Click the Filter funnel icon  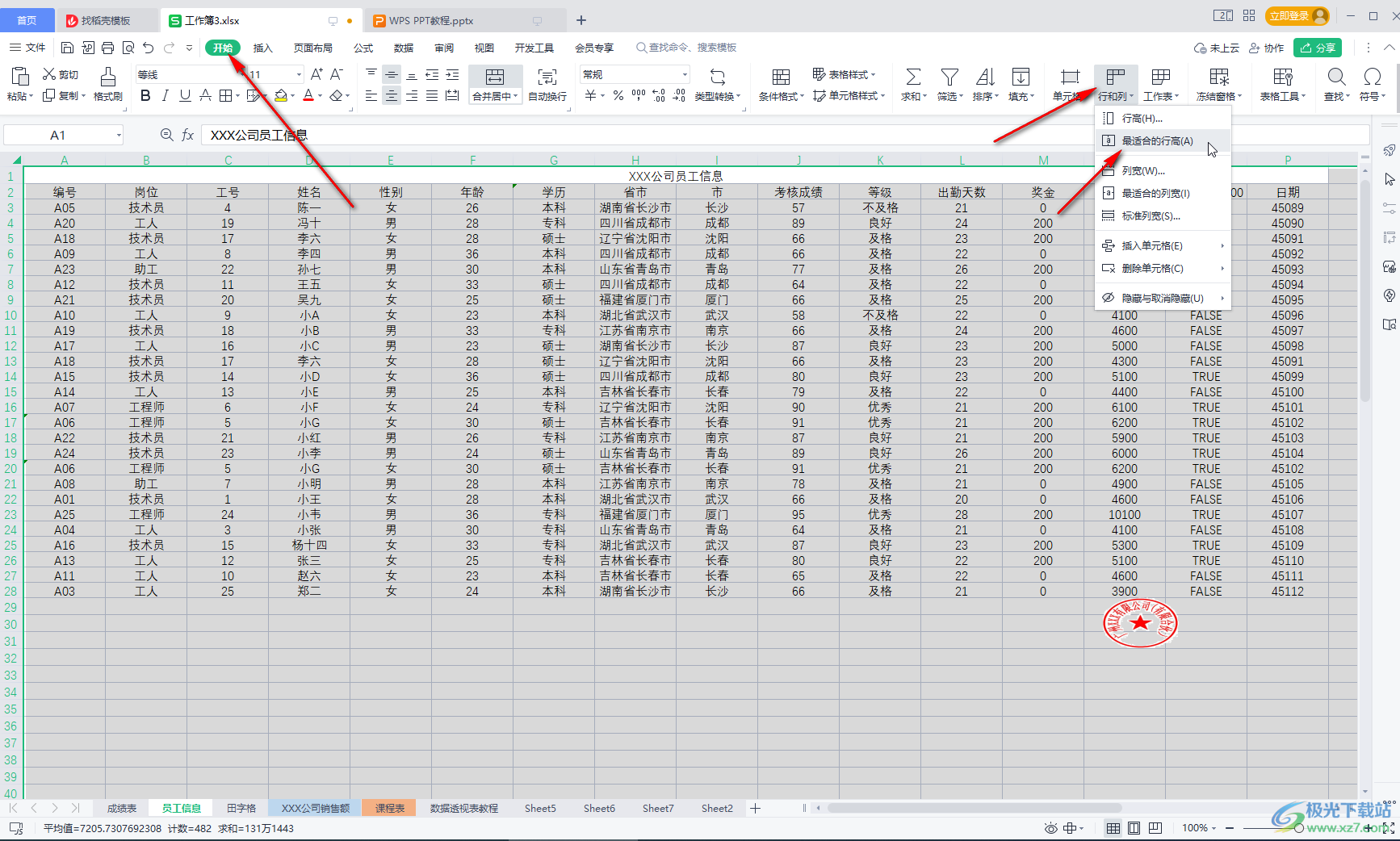pos(949,77)
